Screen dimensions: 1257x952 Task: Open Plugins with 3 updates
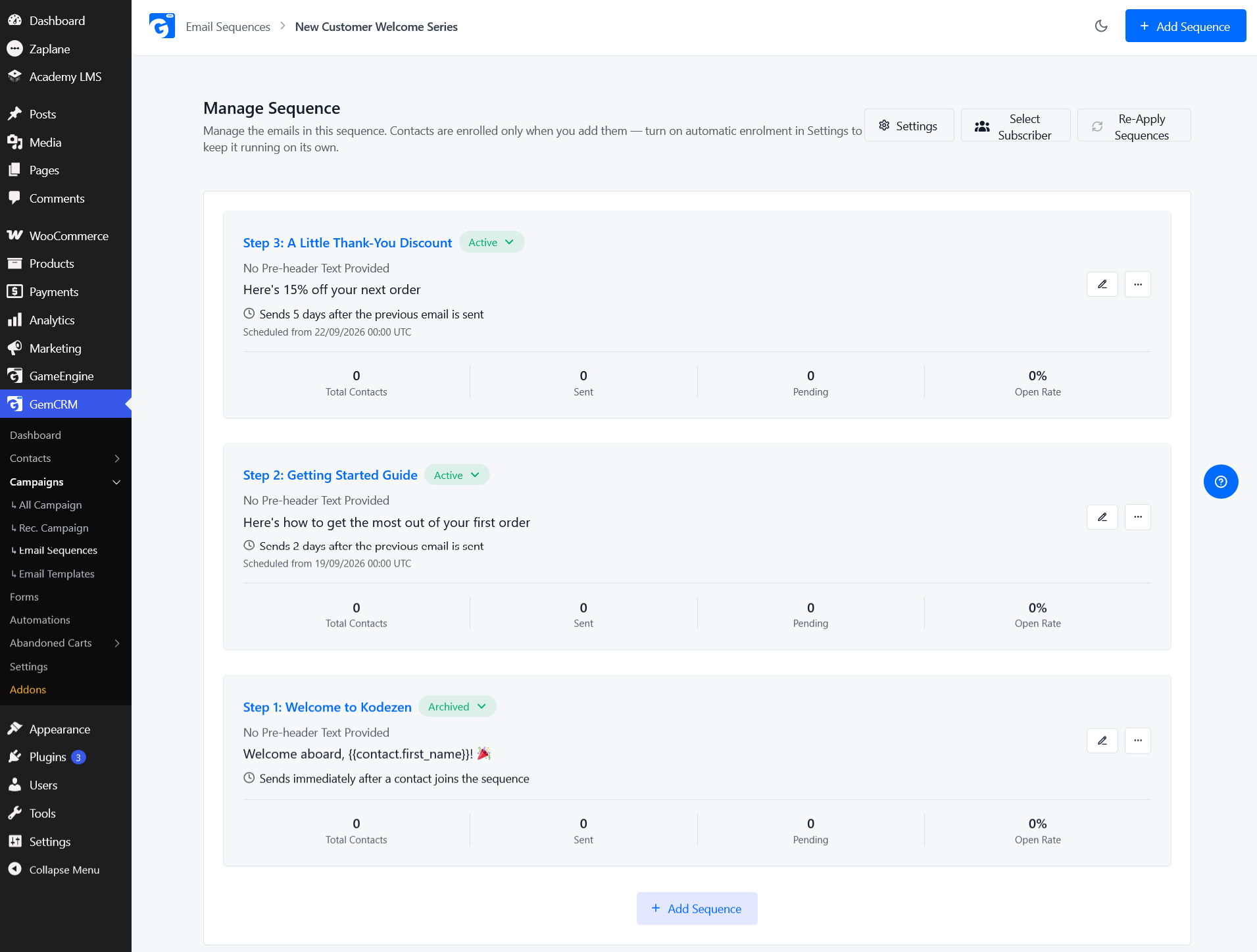click(66, 757)
